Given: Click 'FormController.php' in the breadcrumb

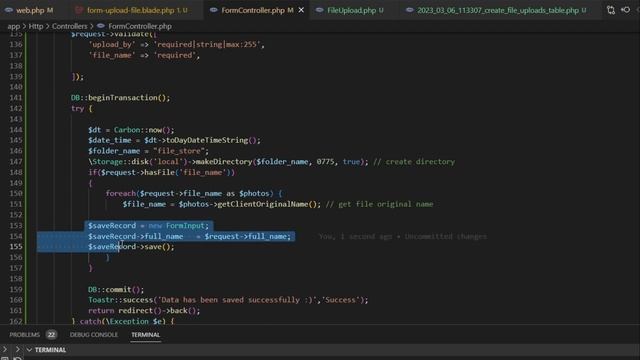Looking at the screenshot, I should [140, 26].
